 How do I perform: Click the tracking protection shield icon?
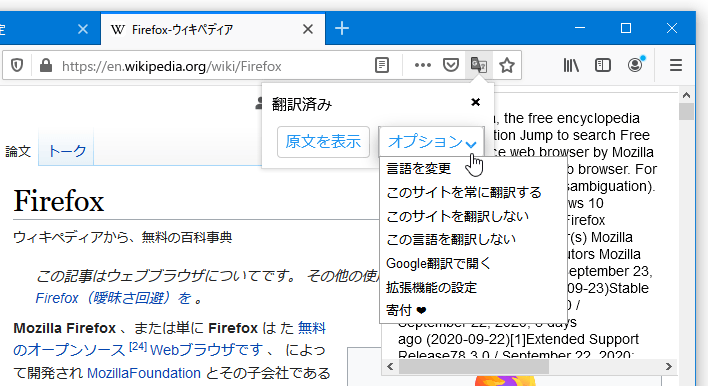pos(17,66)
